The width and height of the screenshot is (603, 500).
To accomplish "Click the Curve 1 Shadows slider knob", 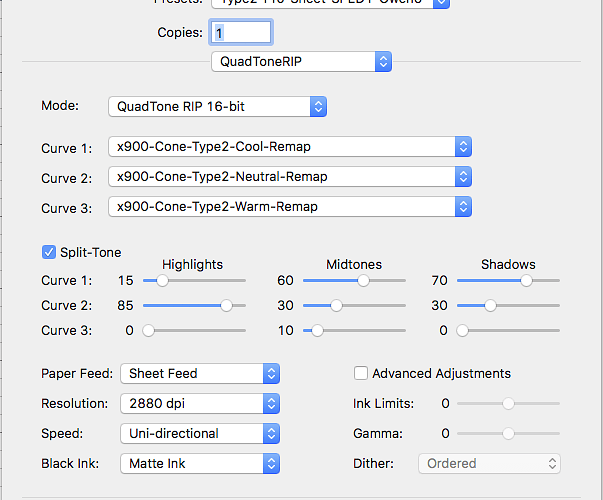I will coord(526,280).
